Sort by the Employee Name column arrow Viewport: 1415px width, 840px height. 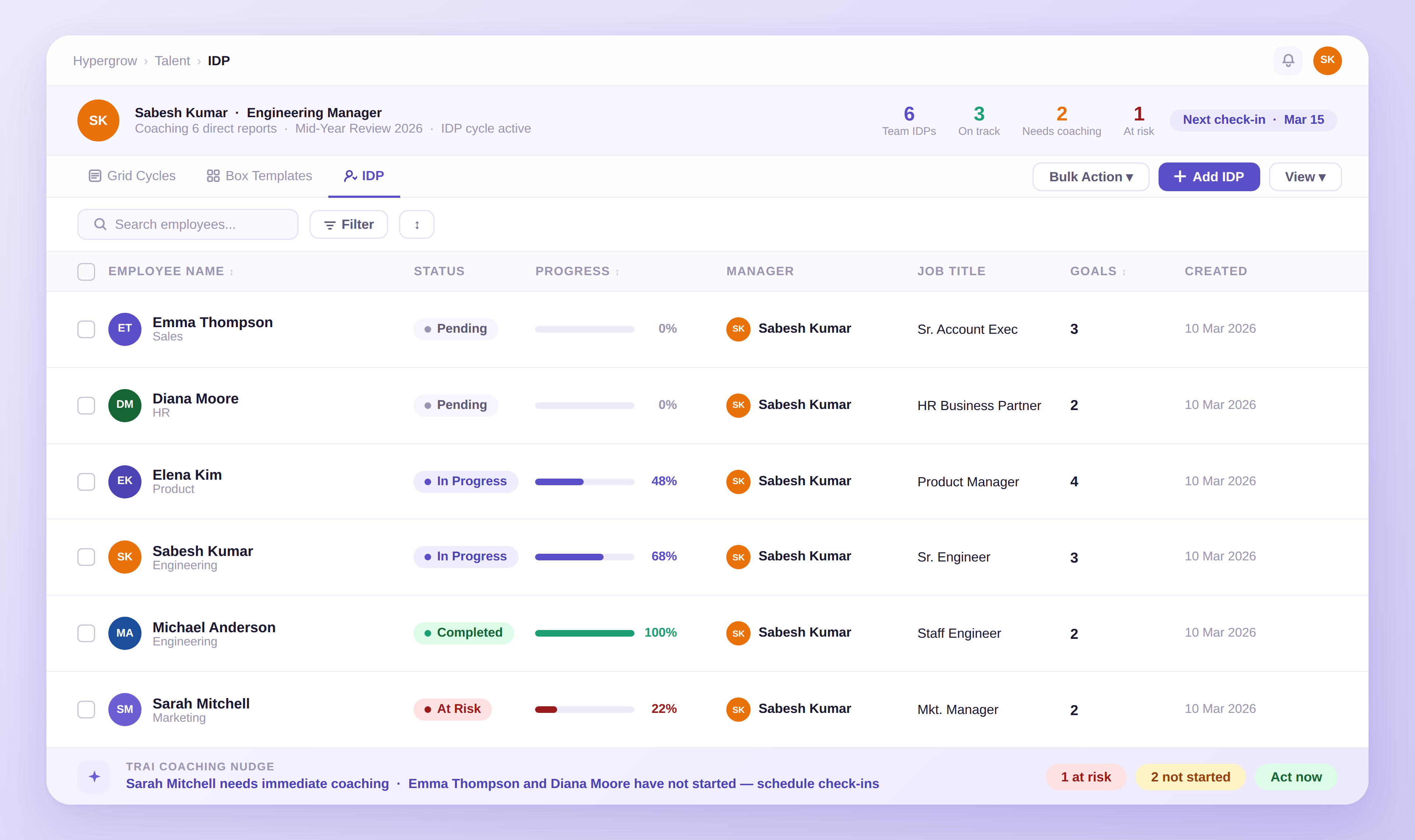click(231, 272)
